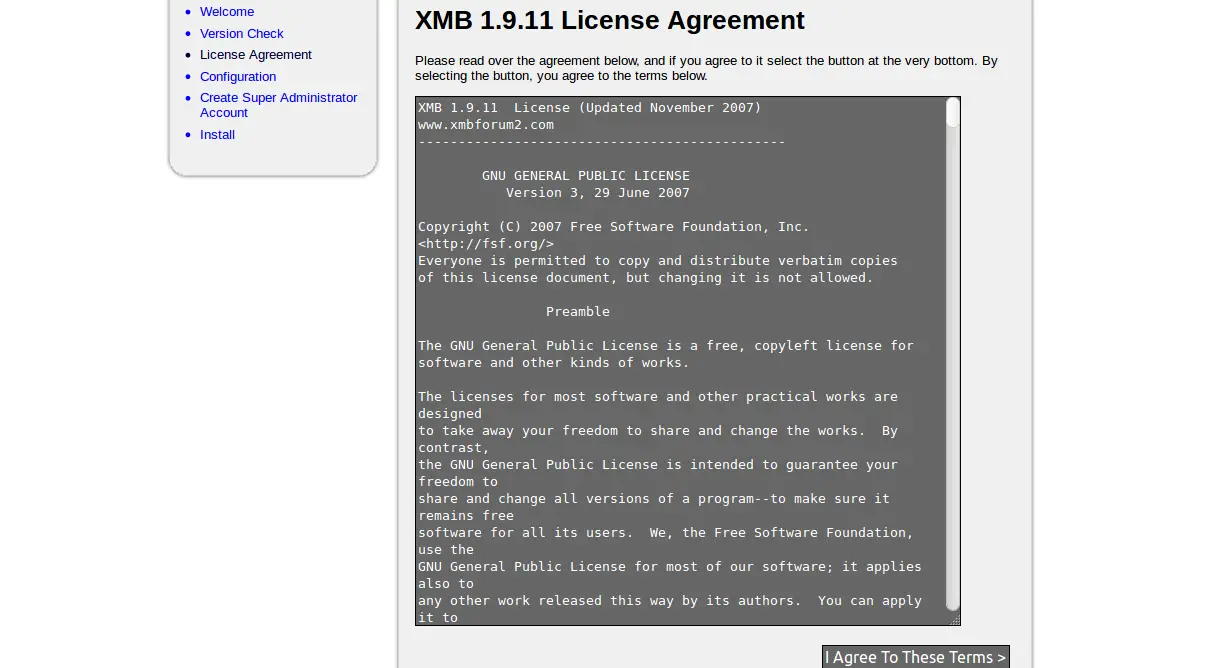Click the Copyright (C) 2007 Free Software Foundation line
Screen dimensions: 1212x668
[x=614, y=227]
